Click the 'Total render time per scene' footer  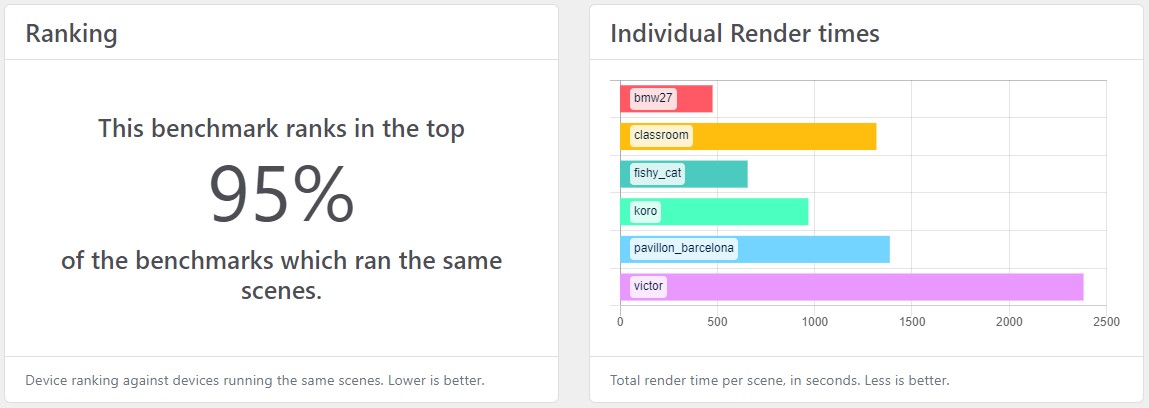pyautogui.click(x=780, y=381)
